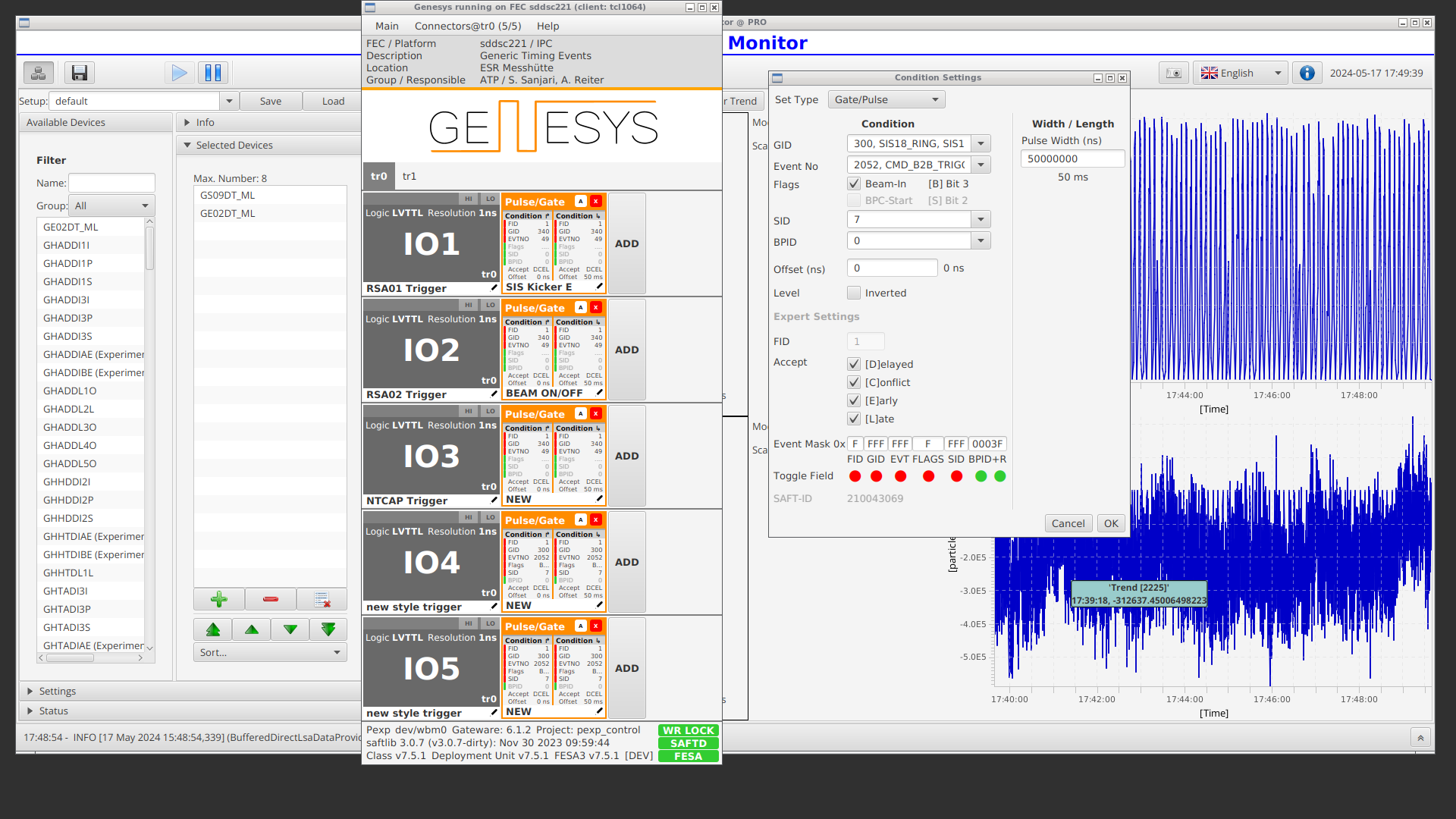Toggle Accept [D]elayed checkbox

pos(853,364)
